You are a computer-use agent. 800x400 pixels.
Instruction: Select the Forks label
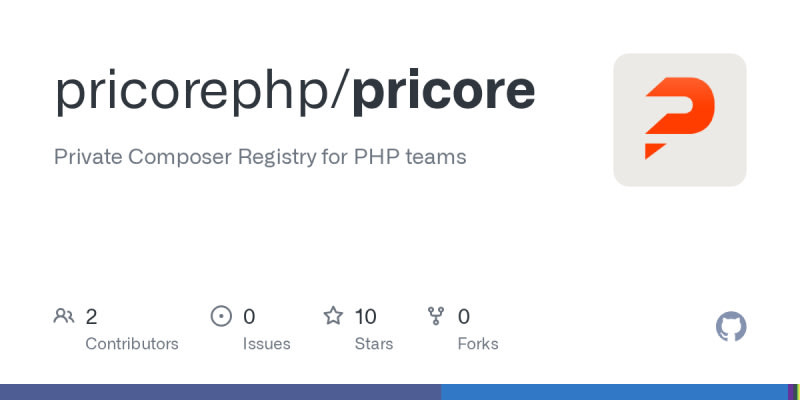[x=477, y=344]
